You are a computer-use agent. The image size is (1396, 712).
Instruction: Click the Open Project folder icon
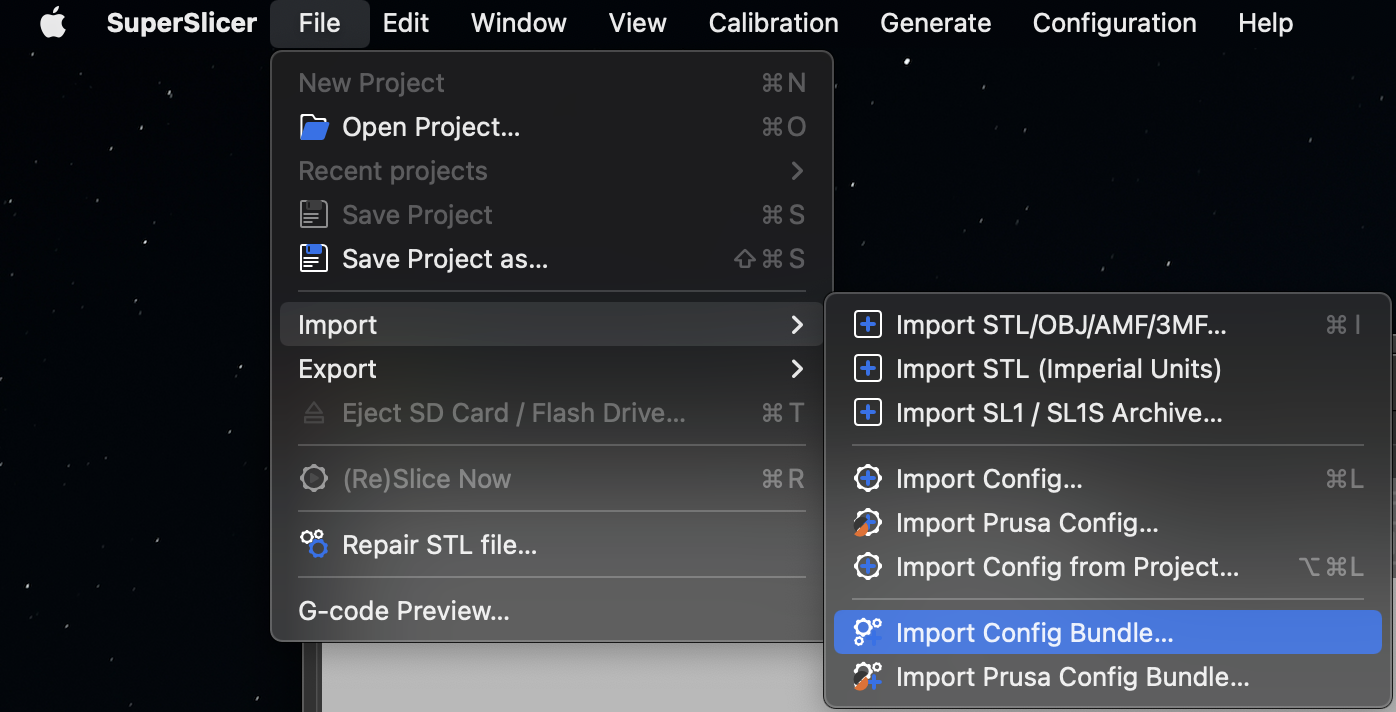pyautogui.click(x=313, y=126)
